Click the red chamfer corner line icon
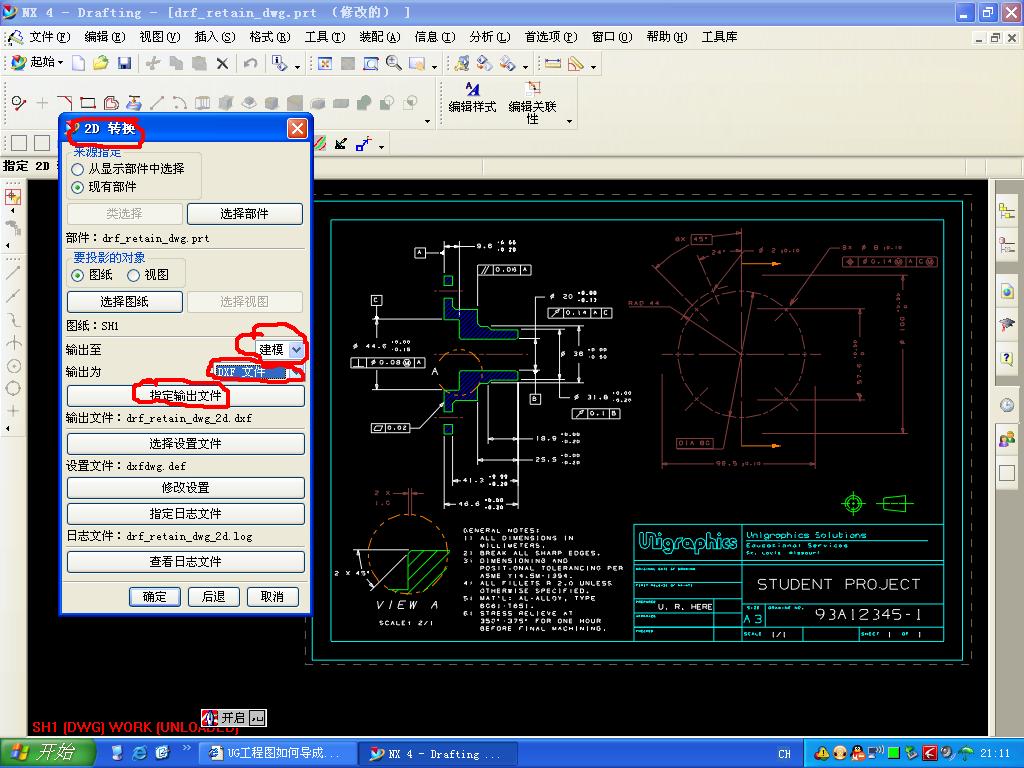 (x=65, y=103)
